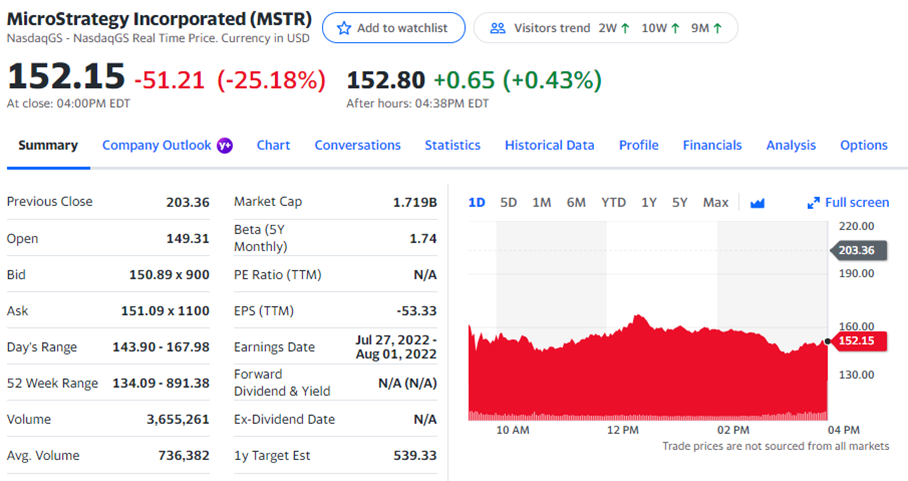This screenshot has height=481, width=908.
Task: Select the 1D chart range
Action: tap(477, 203)
